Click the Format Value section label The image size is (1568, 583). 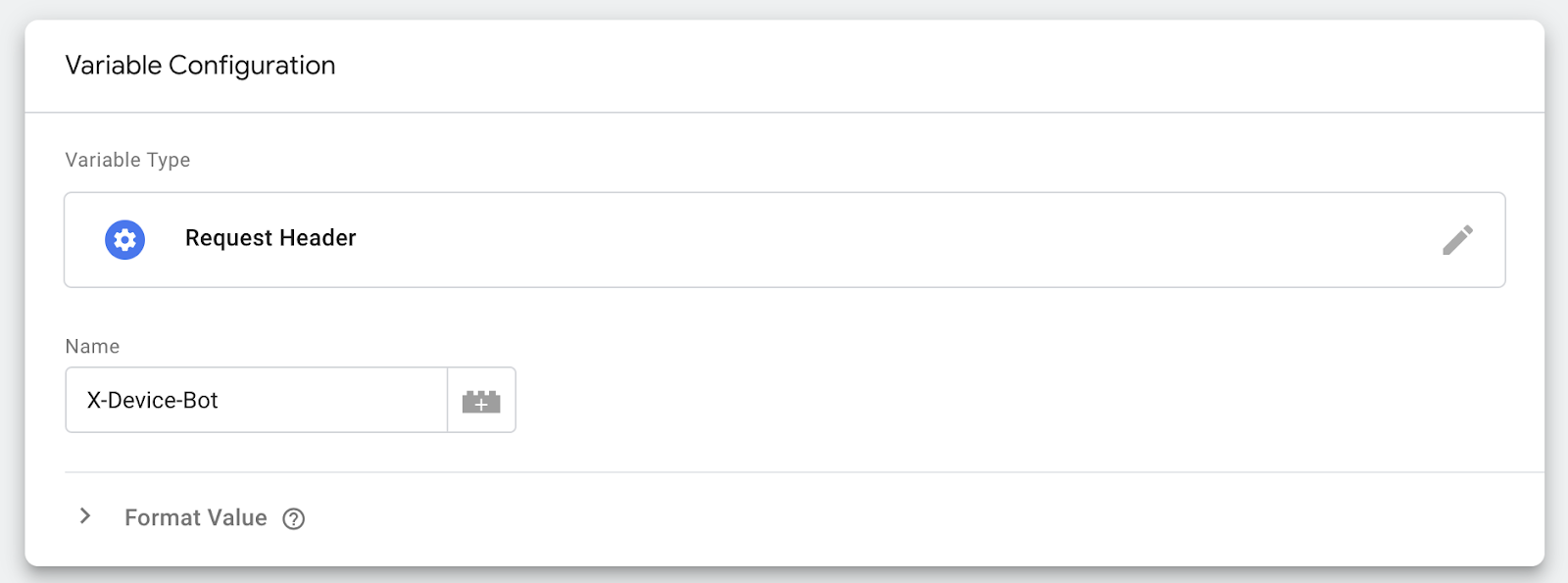(x=195, y=517)
